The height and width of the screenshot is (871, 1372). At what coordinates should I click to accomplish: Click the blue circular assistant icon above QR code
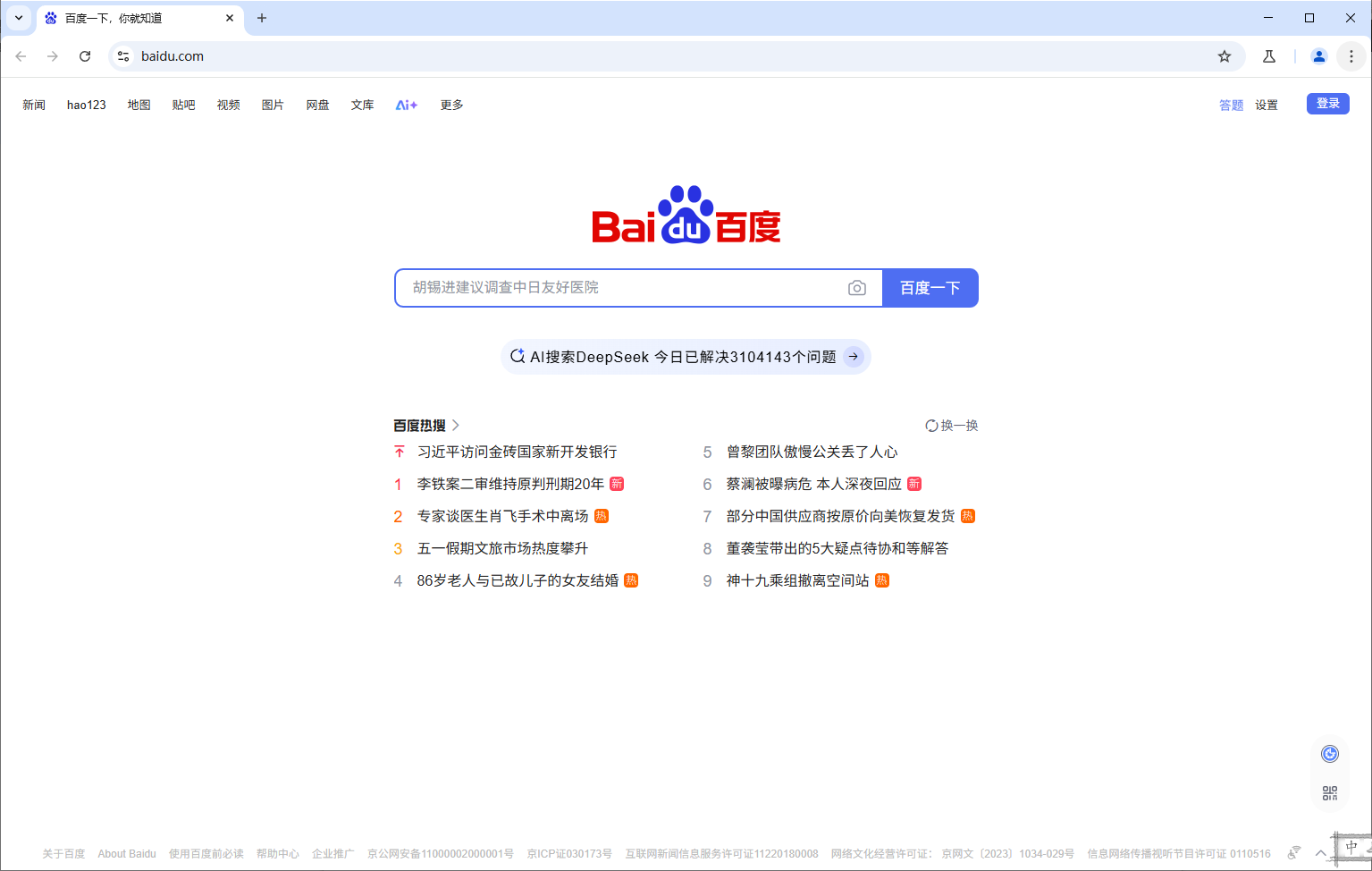(1330, 754)
